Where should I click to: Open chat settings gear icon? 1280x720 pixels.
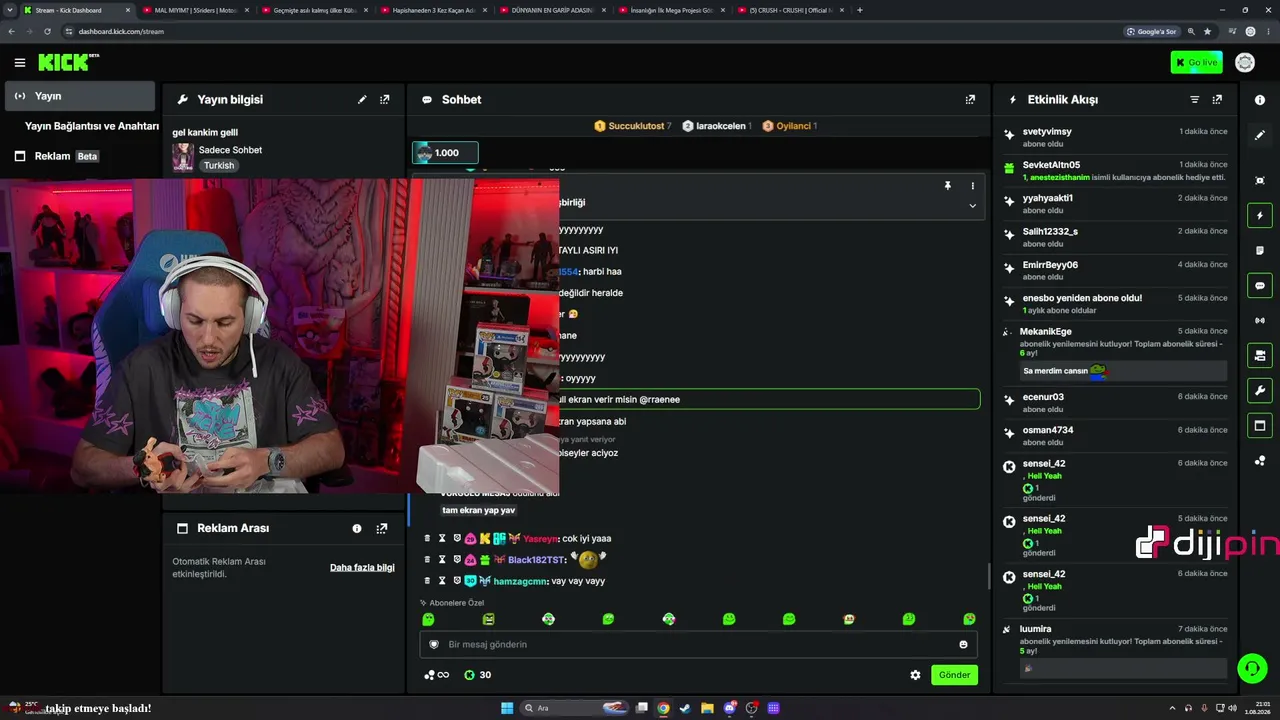click(x=915, y=675)
